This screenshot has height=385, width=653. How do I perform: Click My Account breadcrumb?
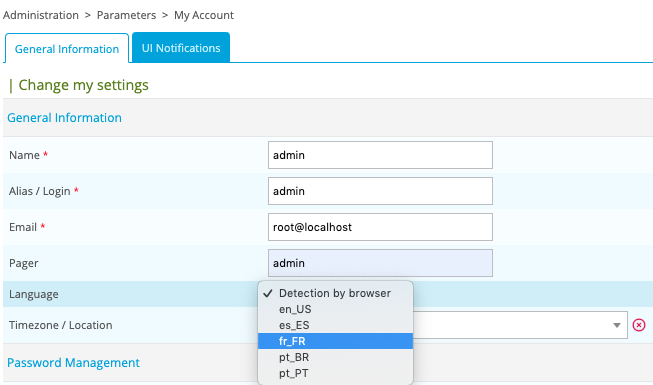point(204,15)
